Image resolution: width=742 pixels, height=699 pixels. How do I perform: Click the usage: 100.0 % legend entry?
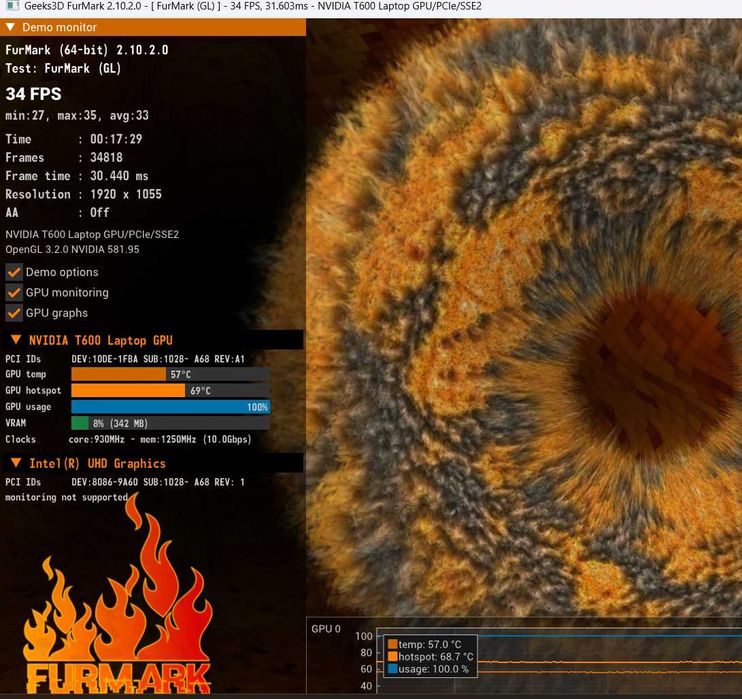point(428,669)
